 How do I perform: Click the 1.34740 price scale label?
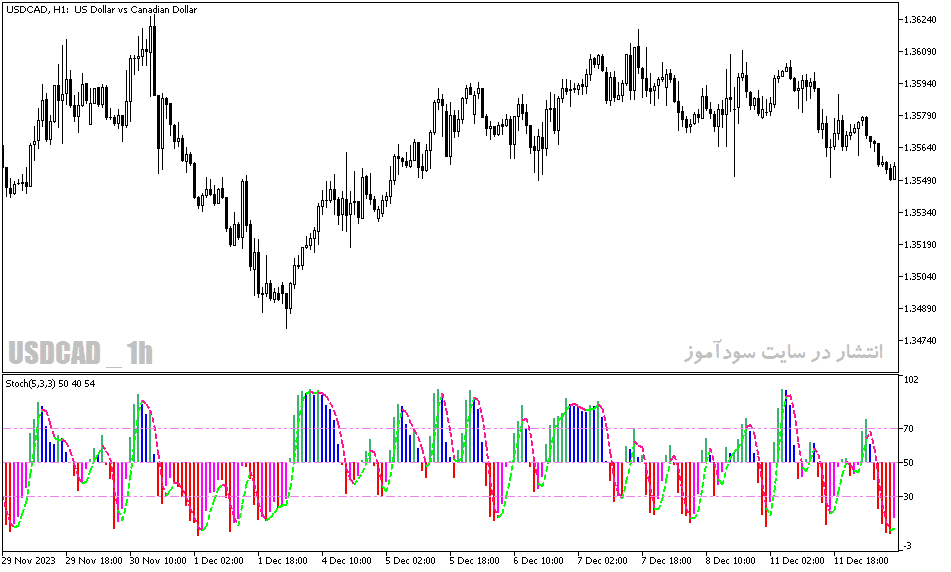[919, 341]
